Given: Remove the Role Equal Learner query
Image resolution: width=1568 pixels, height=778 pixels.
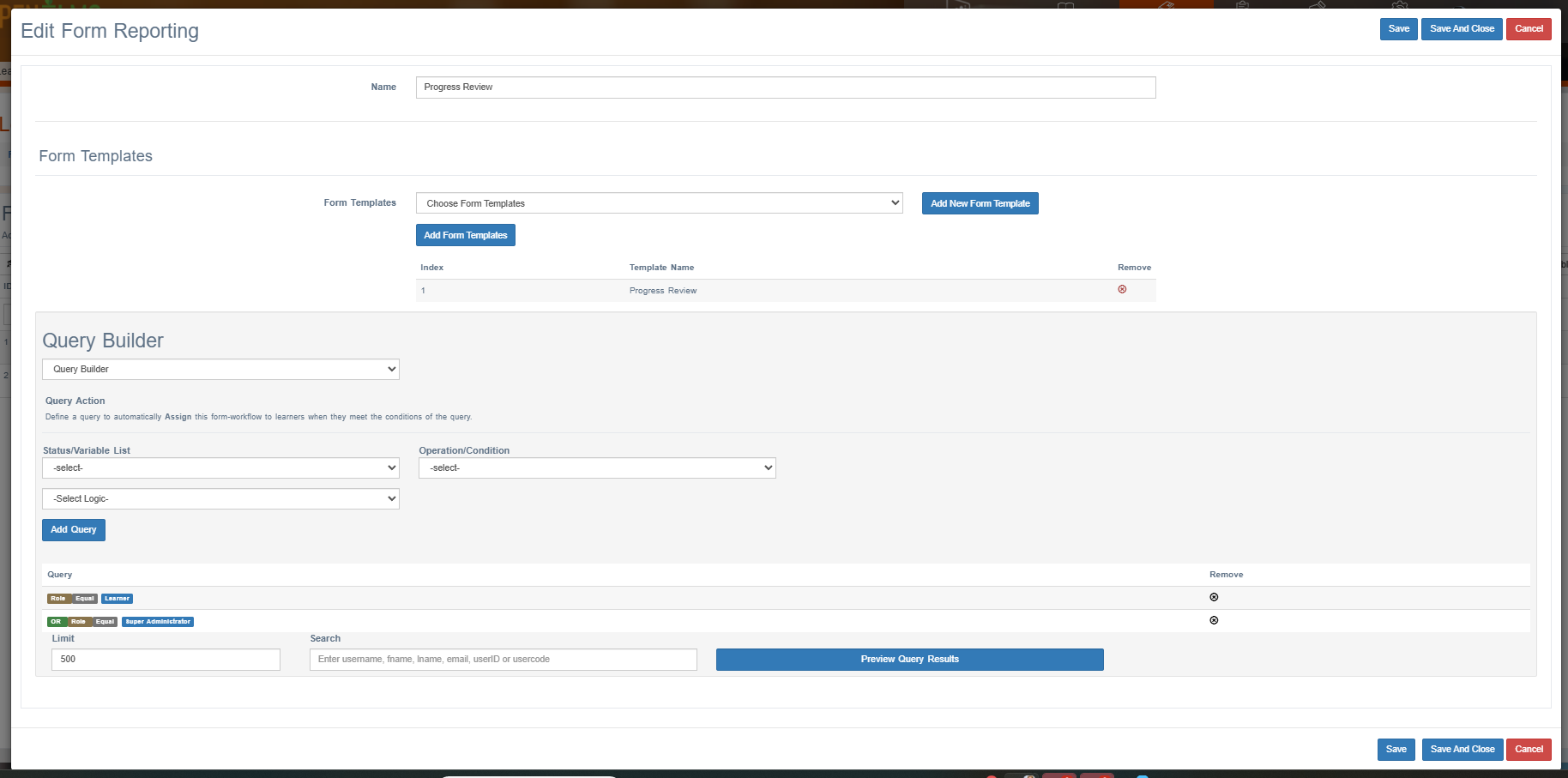Looking at the screenshot, I should point(1214,597).
